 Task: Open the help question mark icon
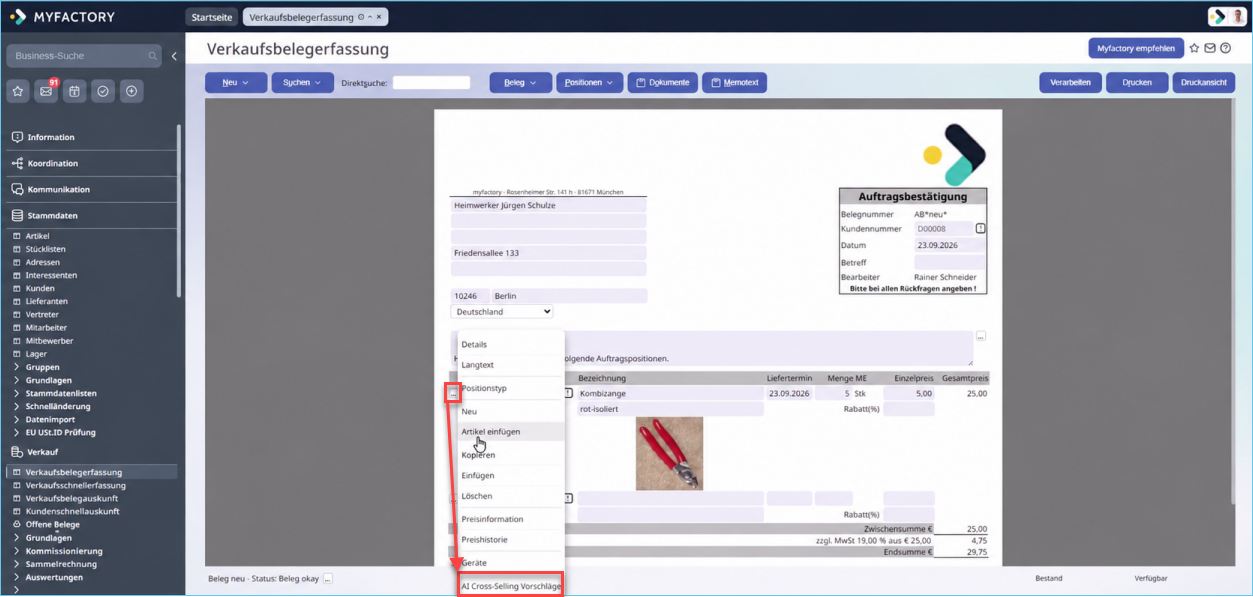coord(1225,48)
